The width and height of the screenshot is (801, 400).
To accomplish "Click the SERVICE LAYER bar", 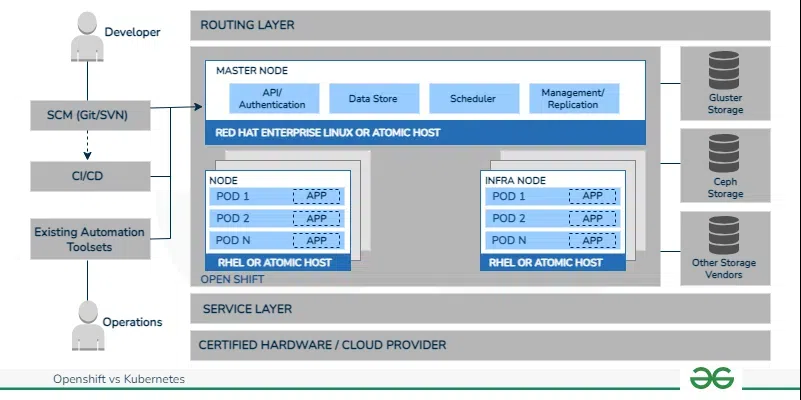I will click(x=480, y=309).
